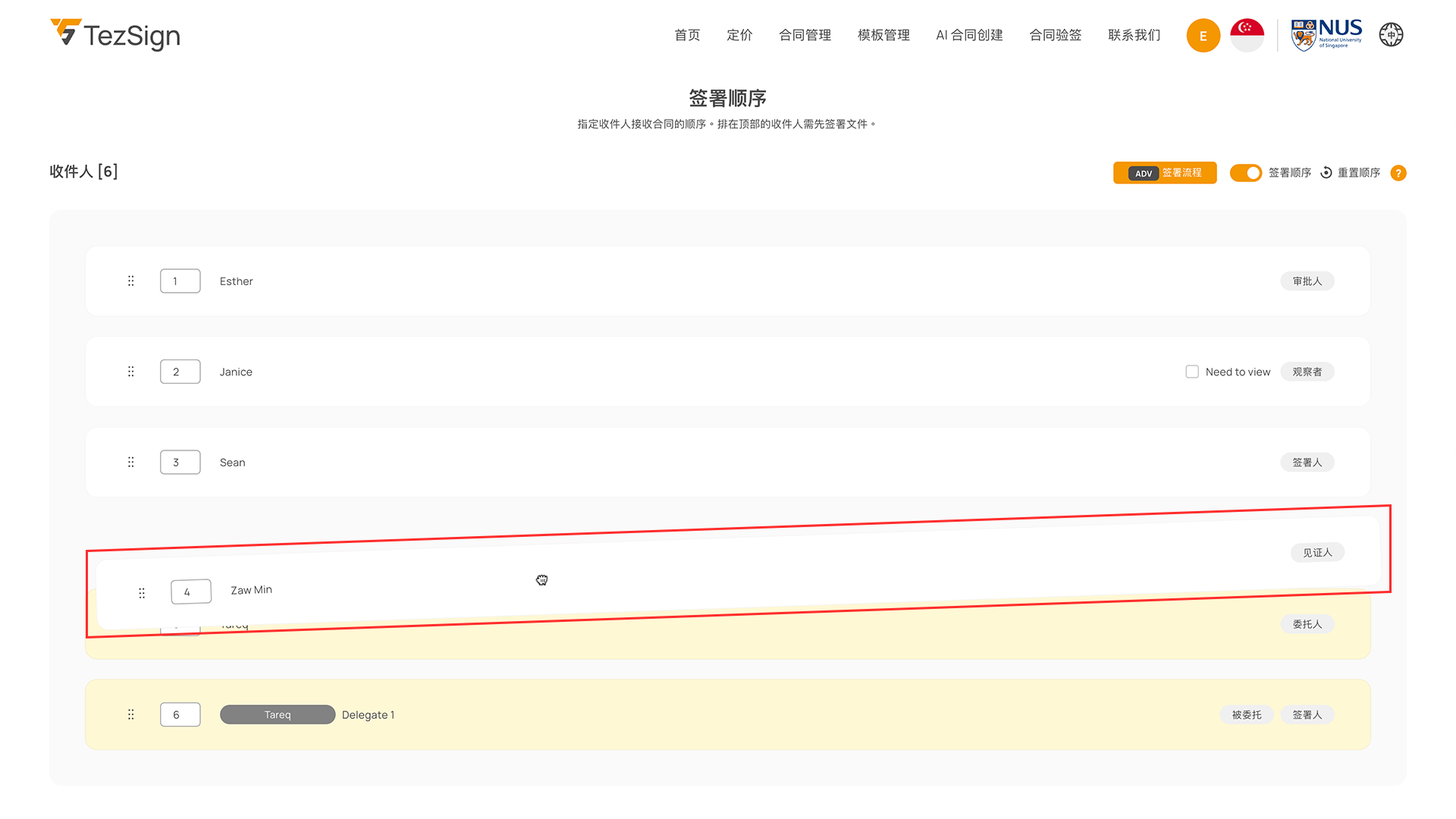Grab the drag handle beside Janice
Screen dimensions: 1456x819
(131, 372)
